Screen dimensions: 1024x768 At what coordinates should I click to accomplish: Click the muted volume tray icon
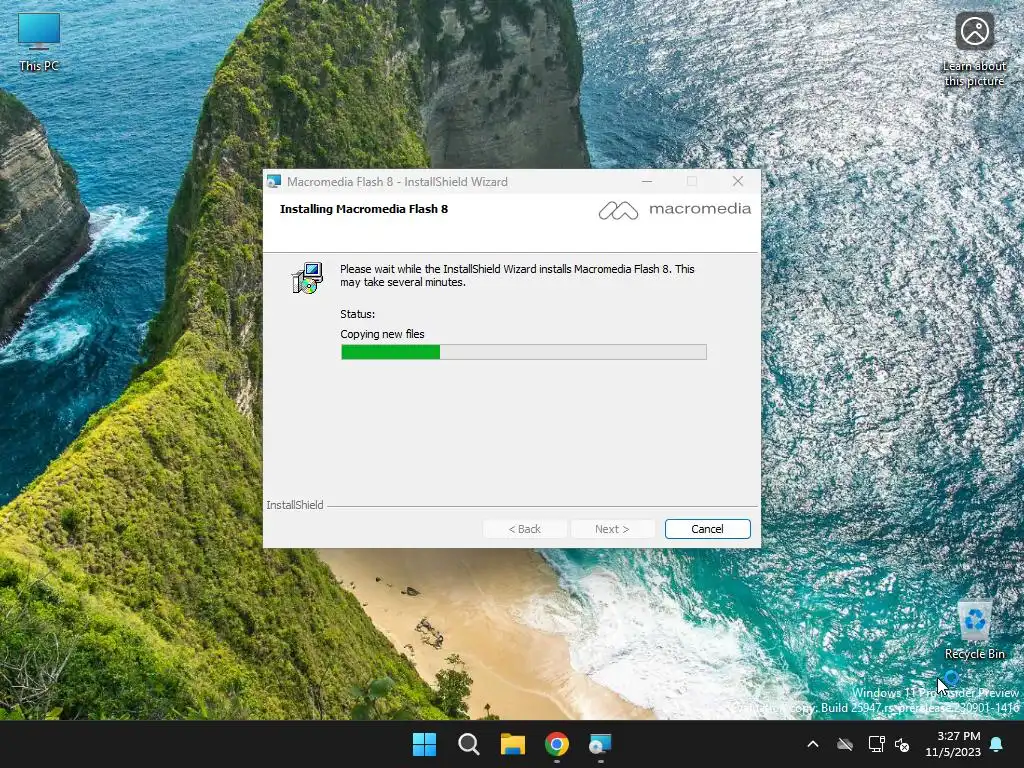(x=903, y=744)
